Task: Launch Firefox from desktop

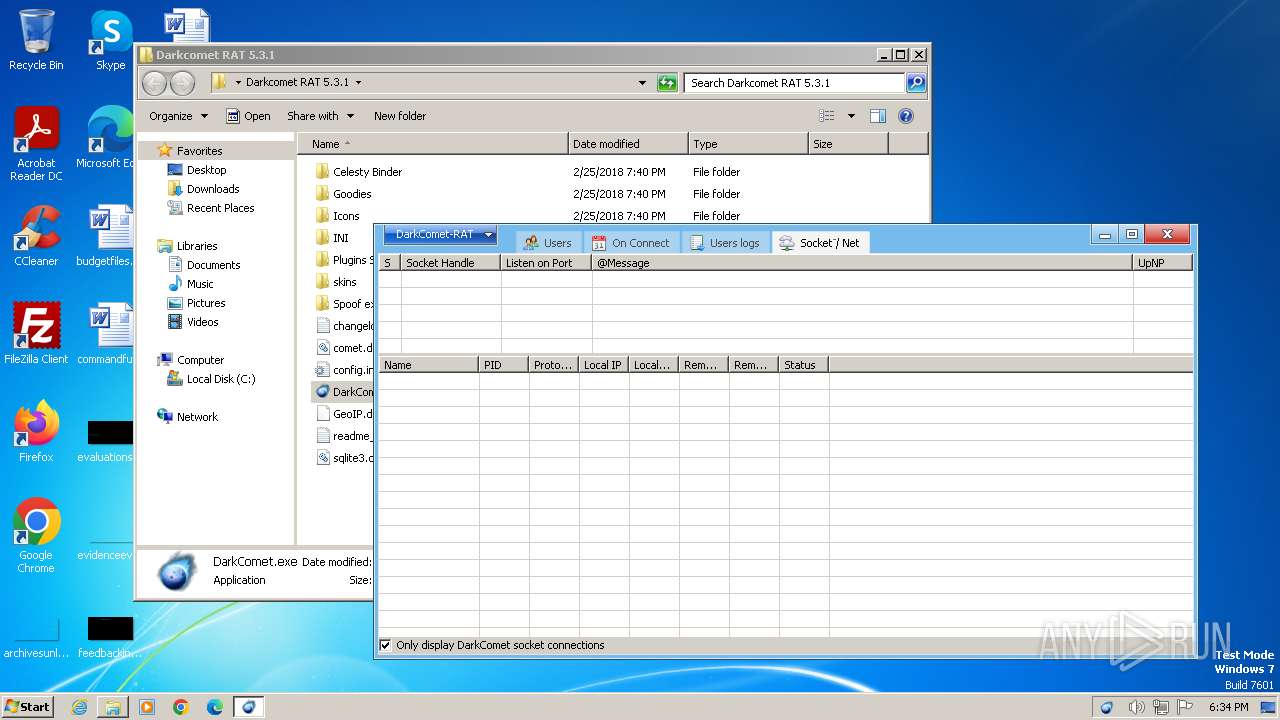Action: (x=36, y=433)
